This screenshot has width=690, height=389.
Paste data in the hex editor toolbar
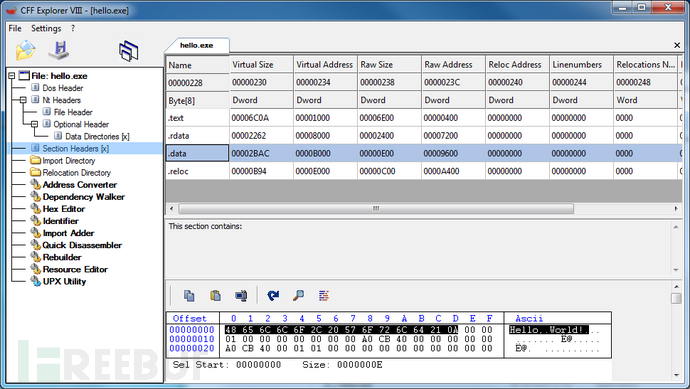coord(215,296)
